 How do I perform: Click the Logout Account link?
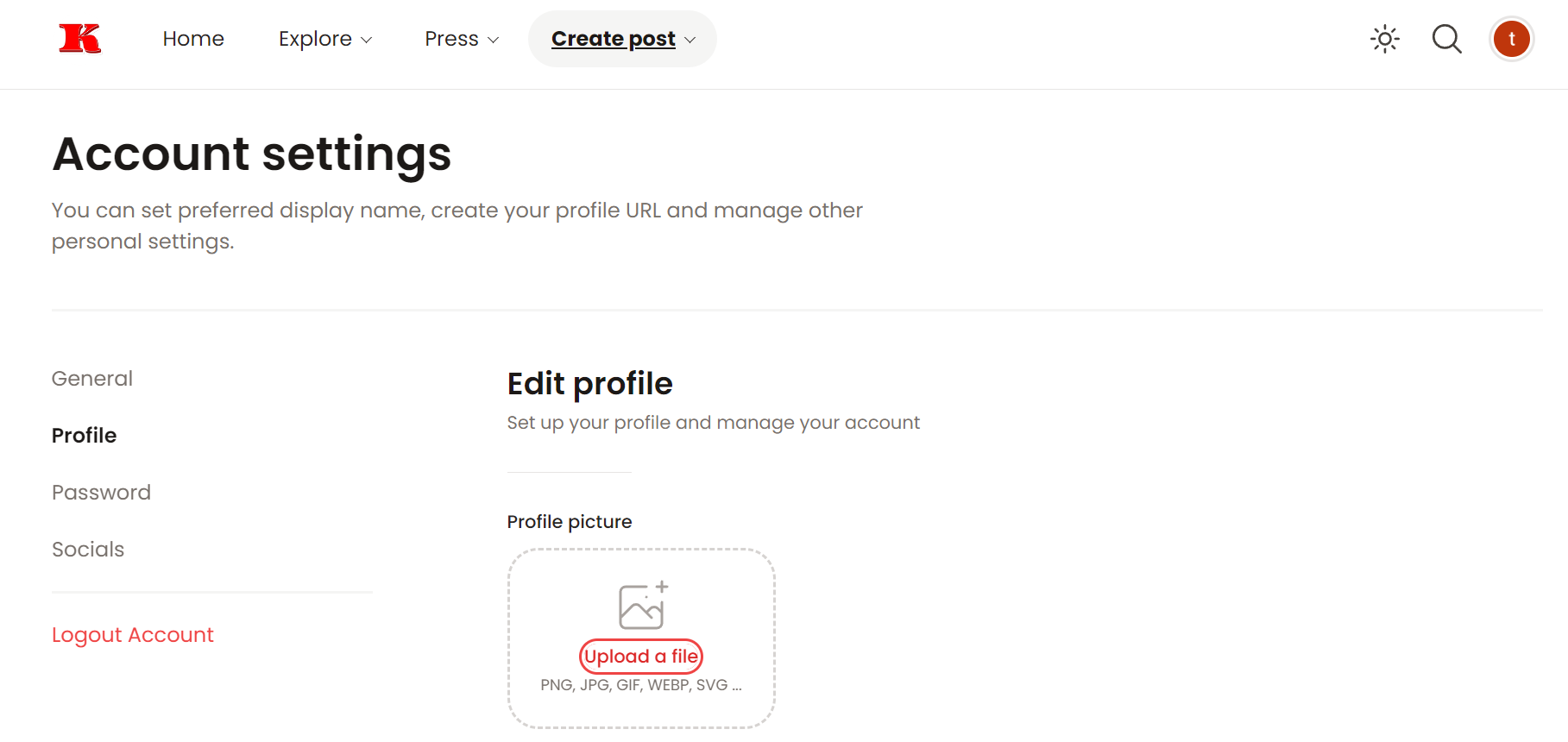pos(133,635)
